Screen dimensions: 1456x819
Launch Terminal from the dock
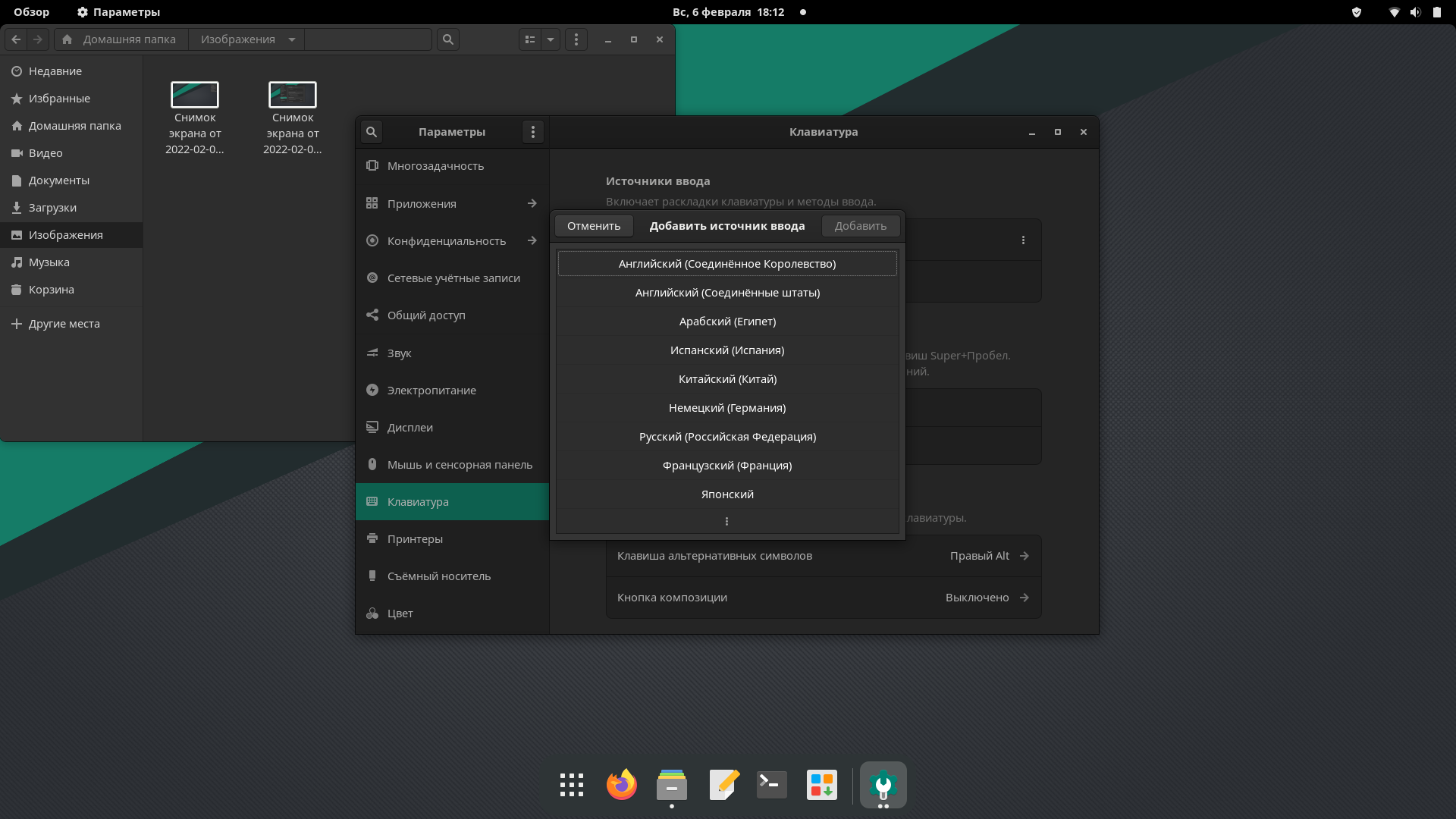click(772, 785)
